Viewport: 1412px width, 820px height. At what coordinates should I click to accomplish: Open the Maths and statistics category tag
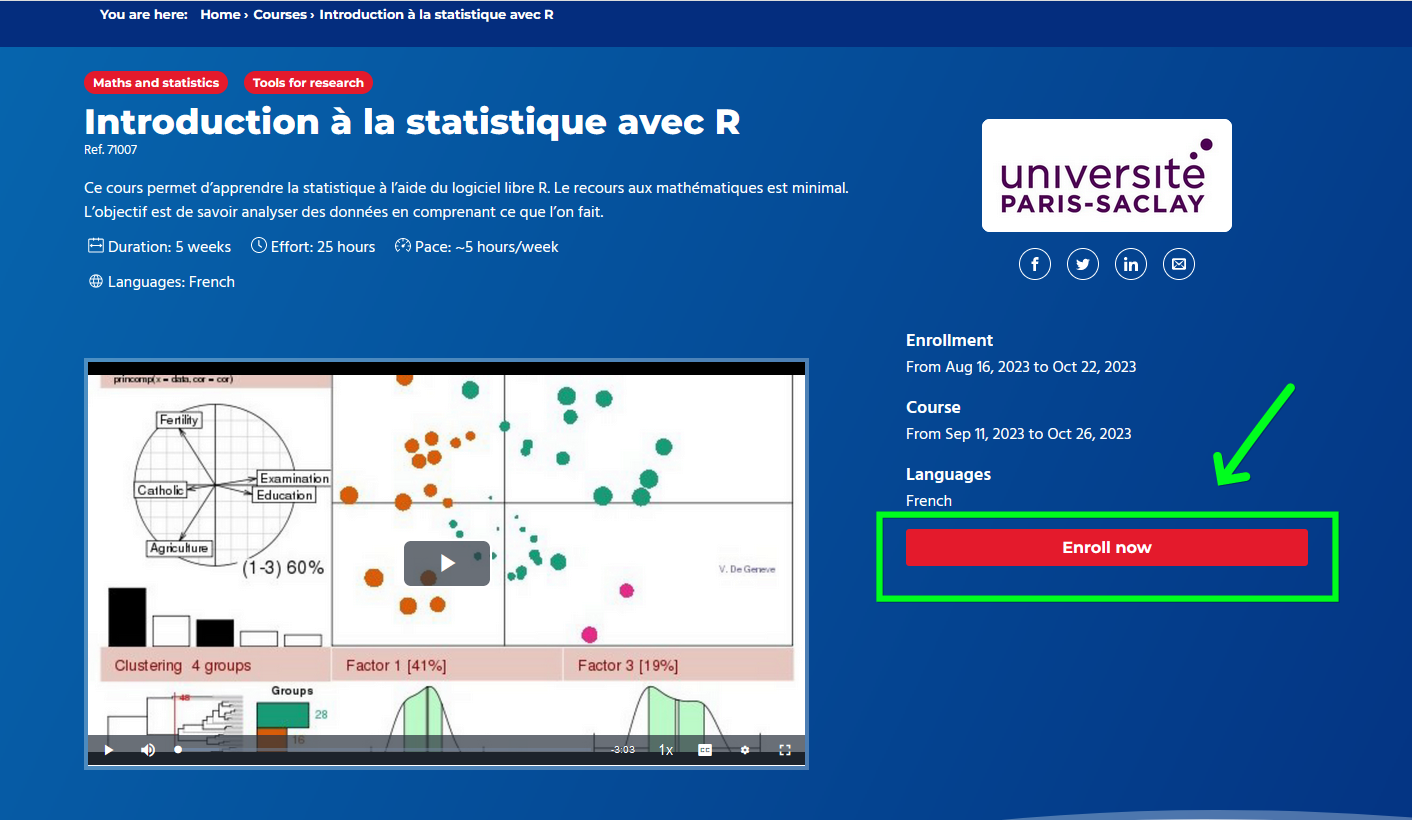[156, 83]
